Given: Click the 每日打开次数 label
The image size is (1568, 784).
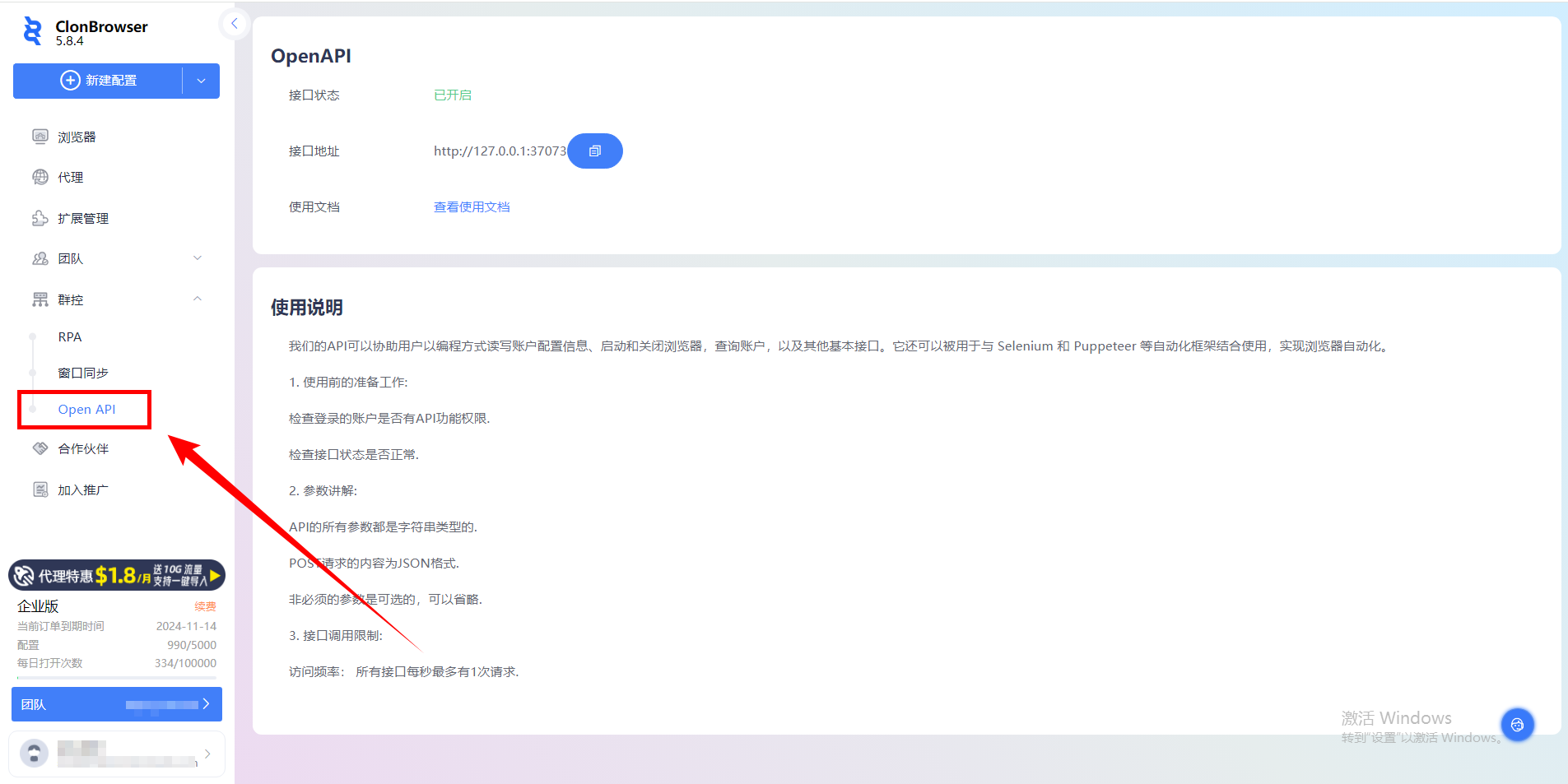Looking at the screenshot, I should [50, 663].
